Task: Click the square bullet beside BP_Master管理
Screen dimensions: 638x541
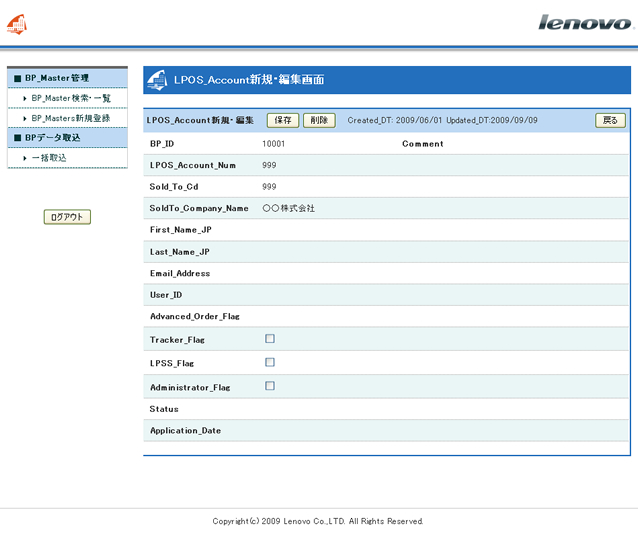Action: pos(17,78)
